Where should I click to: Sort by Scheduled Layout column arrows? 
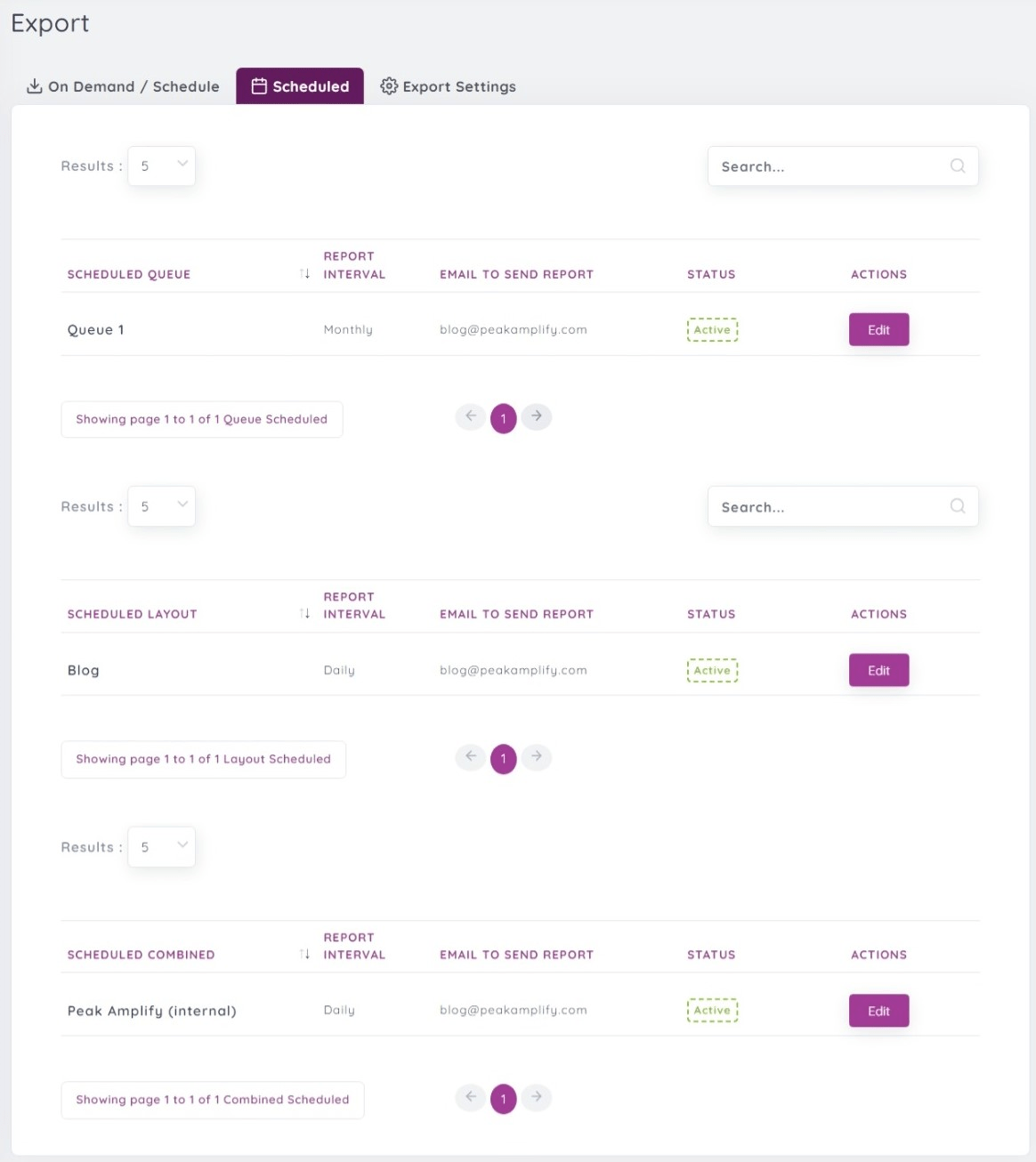[x=304, y=614]
